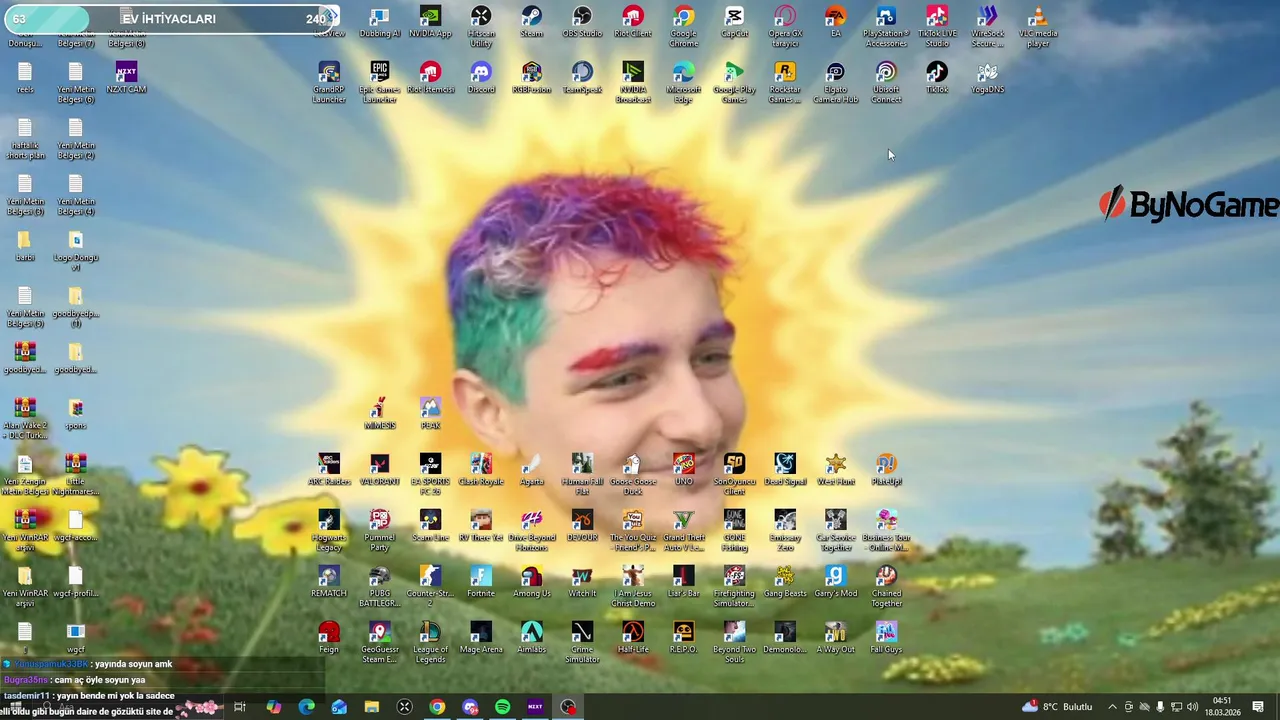This screenshot has width=1280, height=720.
Task: Open the Aimlabs shortcut
Action: (x=531, y=638)
